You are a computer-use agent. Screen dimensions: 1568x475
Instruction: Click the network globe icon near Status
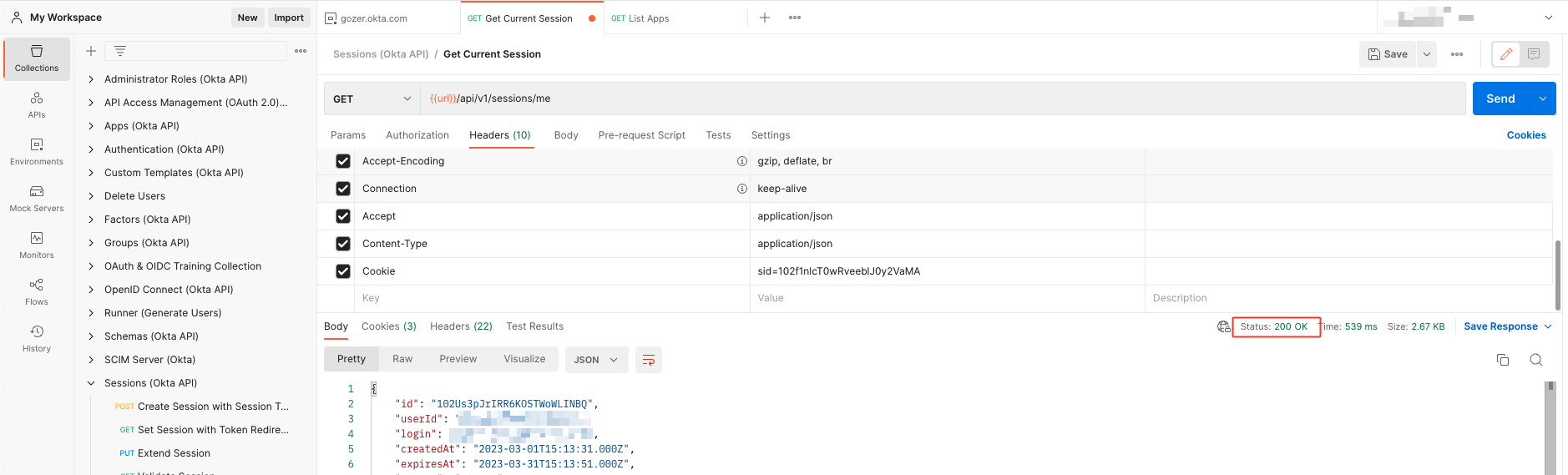1224,326
